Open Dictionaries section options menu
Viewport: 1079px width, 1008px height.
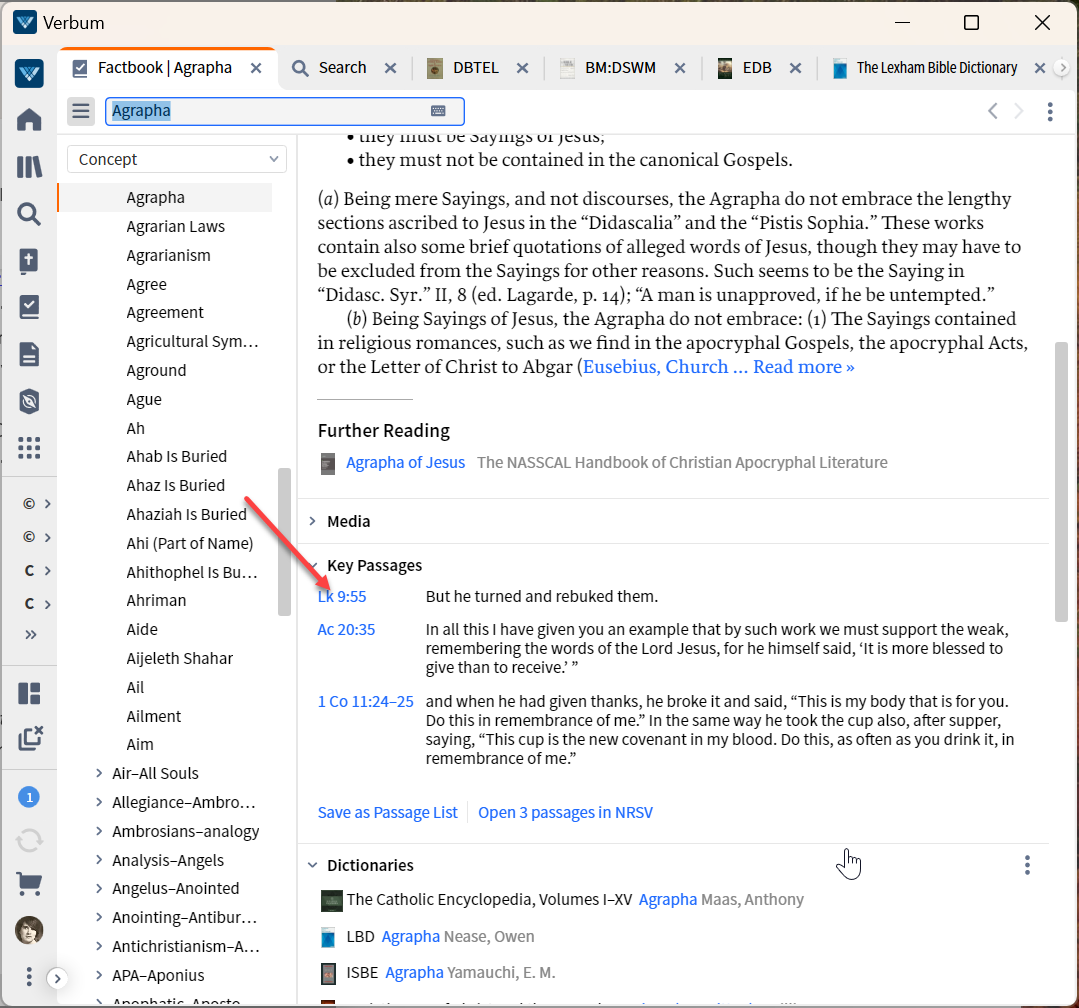coord(1027,865)
